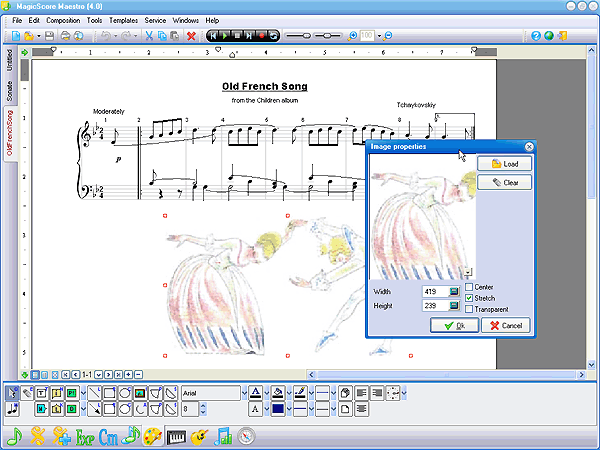This screenshot has width=600, height=450.
Task: Open the Tools menu
Action: [x=94, y=21]
